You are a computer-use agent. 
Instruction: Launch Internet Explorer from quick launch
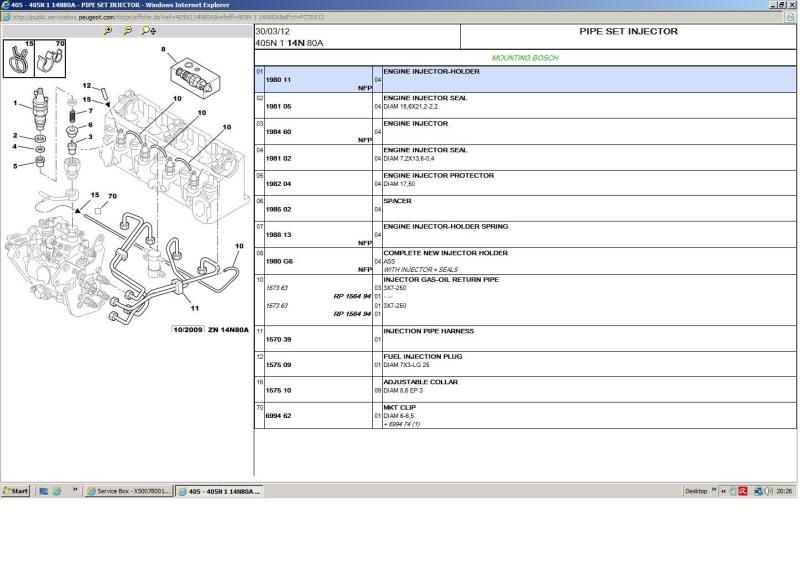point(57,491)
